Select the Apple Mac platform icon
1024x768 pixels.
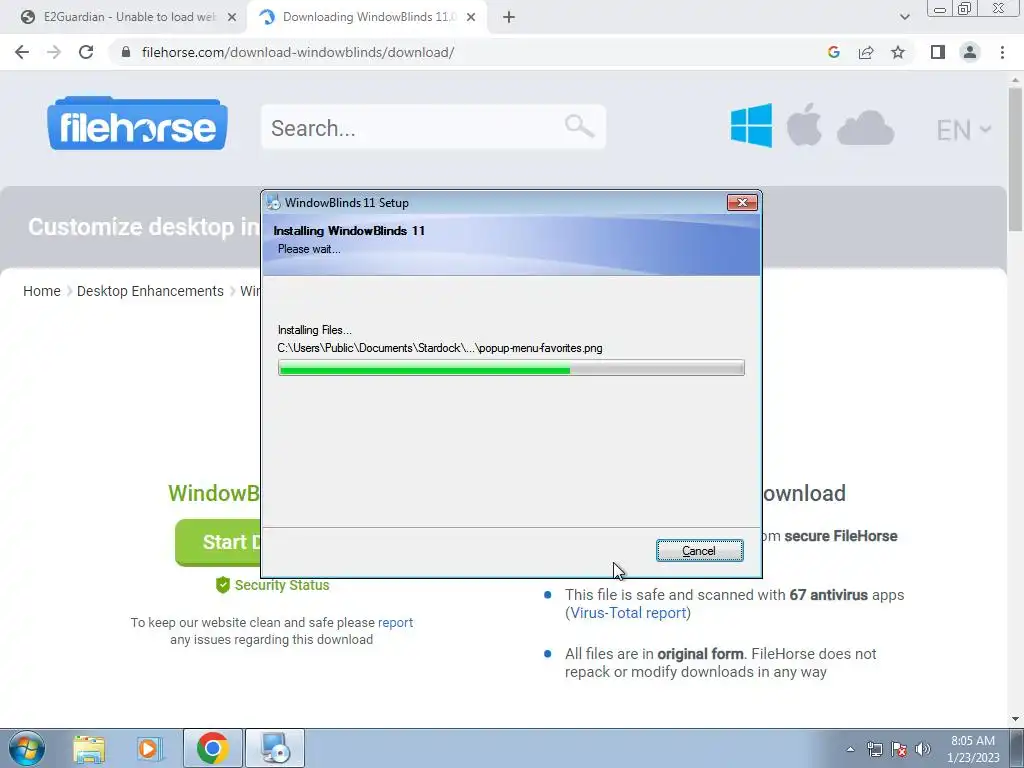click(x=804, y=124)
